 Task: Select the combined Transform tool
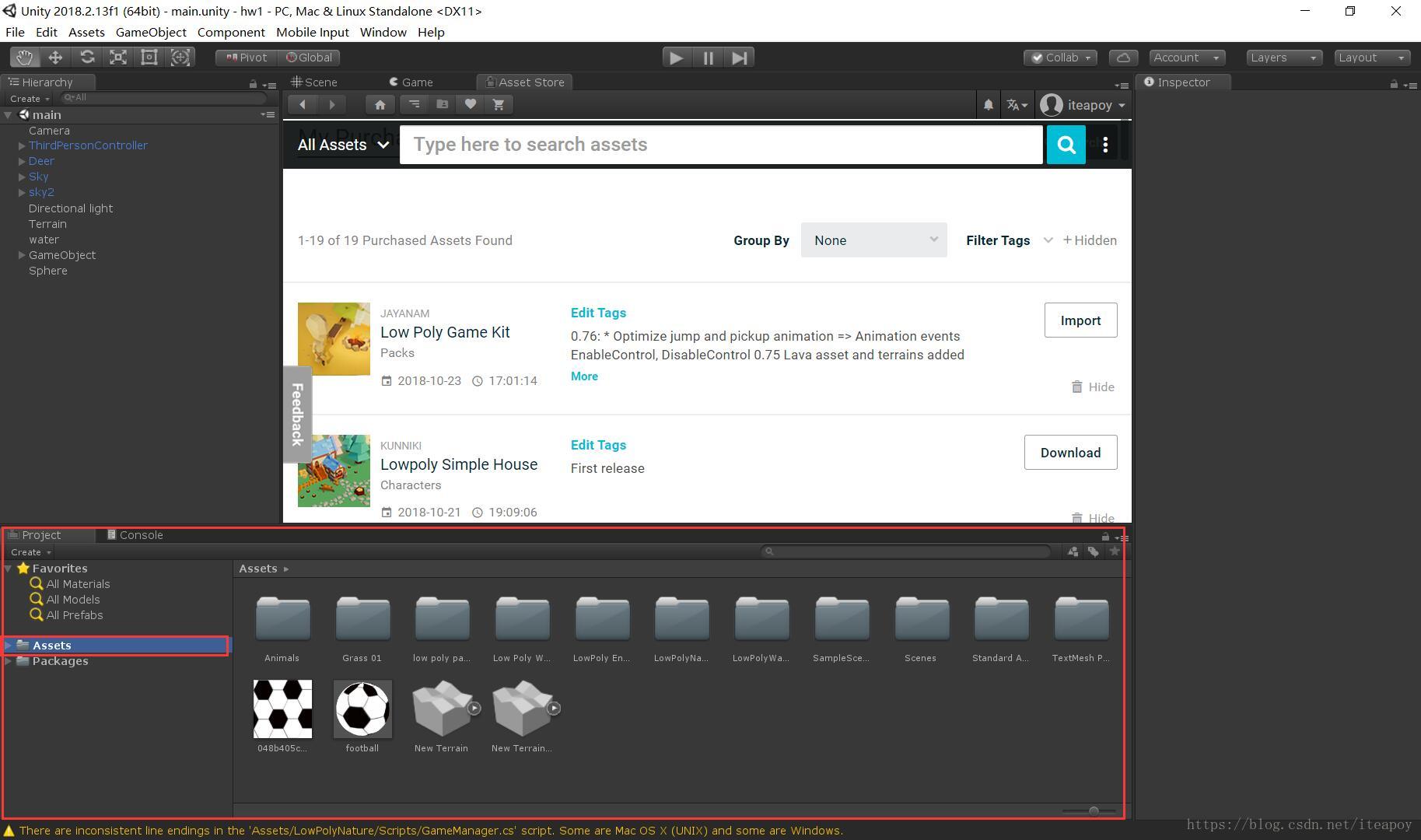click(x=180, y=58)
